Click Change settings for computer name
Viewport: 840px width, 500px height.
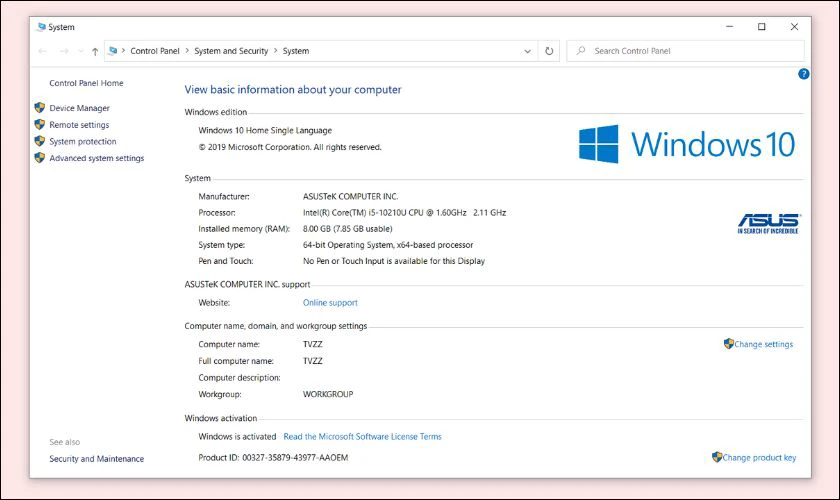pyautogui.click(x=763, y=344)
